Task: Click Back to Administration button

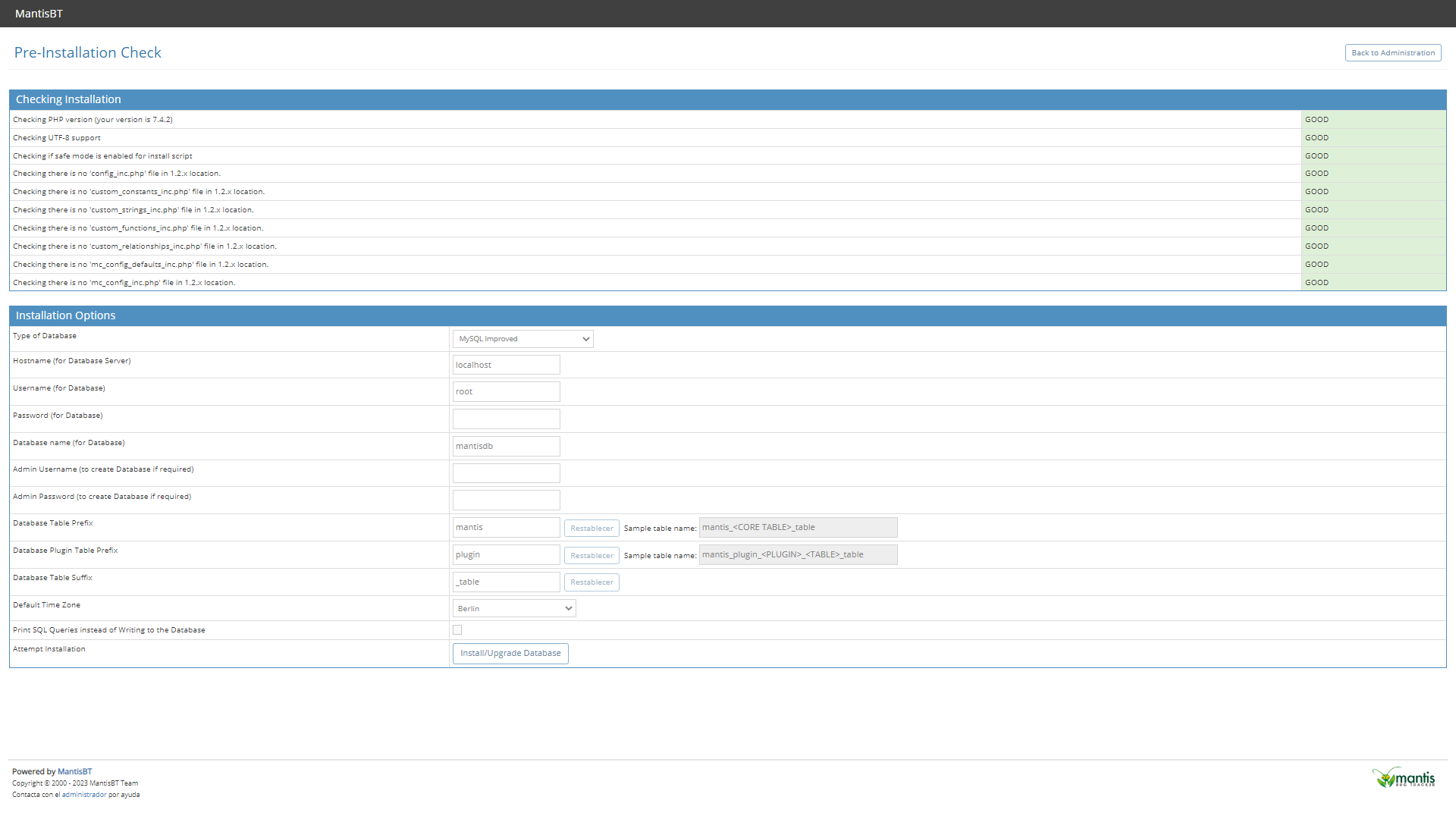Action: click(1392, 53)
